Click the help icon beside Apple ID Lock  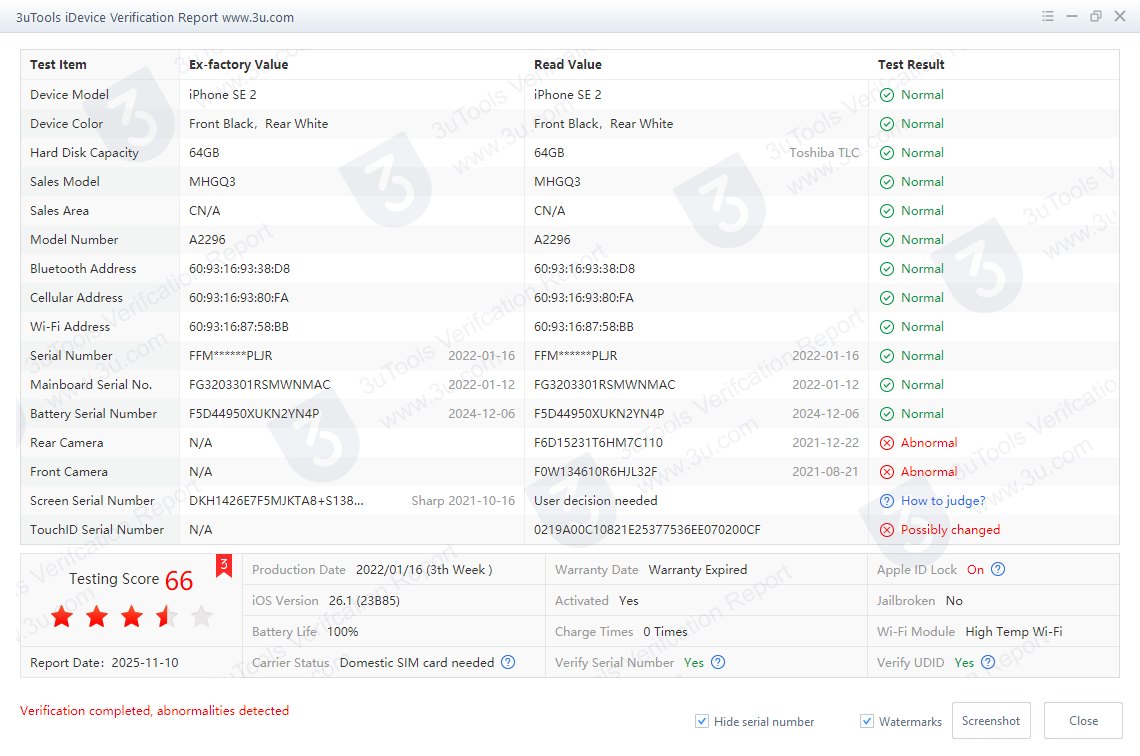click(997, 569)
